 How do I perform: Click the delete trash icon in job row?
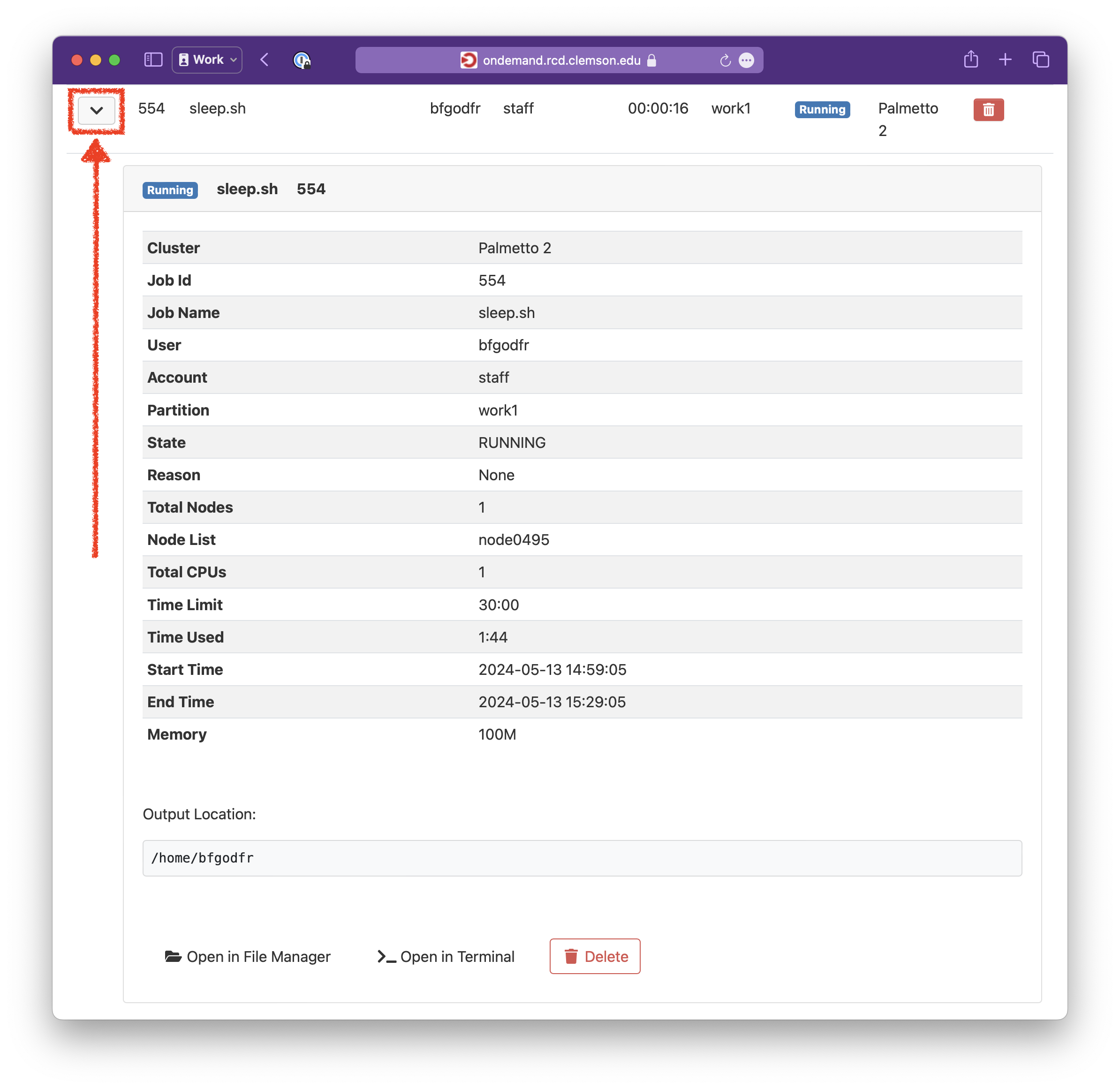(989, 109)
